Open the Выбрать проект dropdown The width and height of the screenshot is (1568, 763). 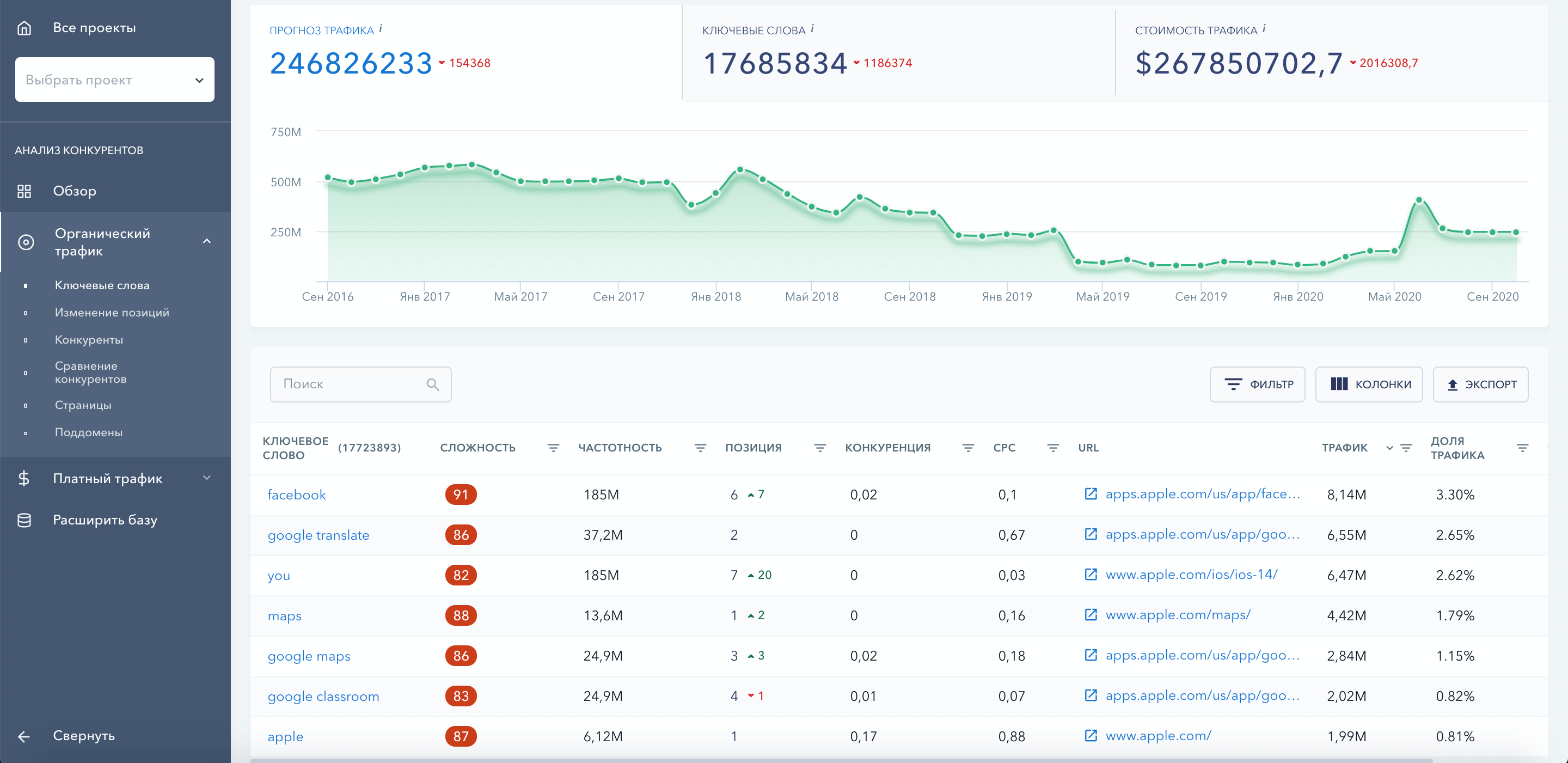[114, 80]
